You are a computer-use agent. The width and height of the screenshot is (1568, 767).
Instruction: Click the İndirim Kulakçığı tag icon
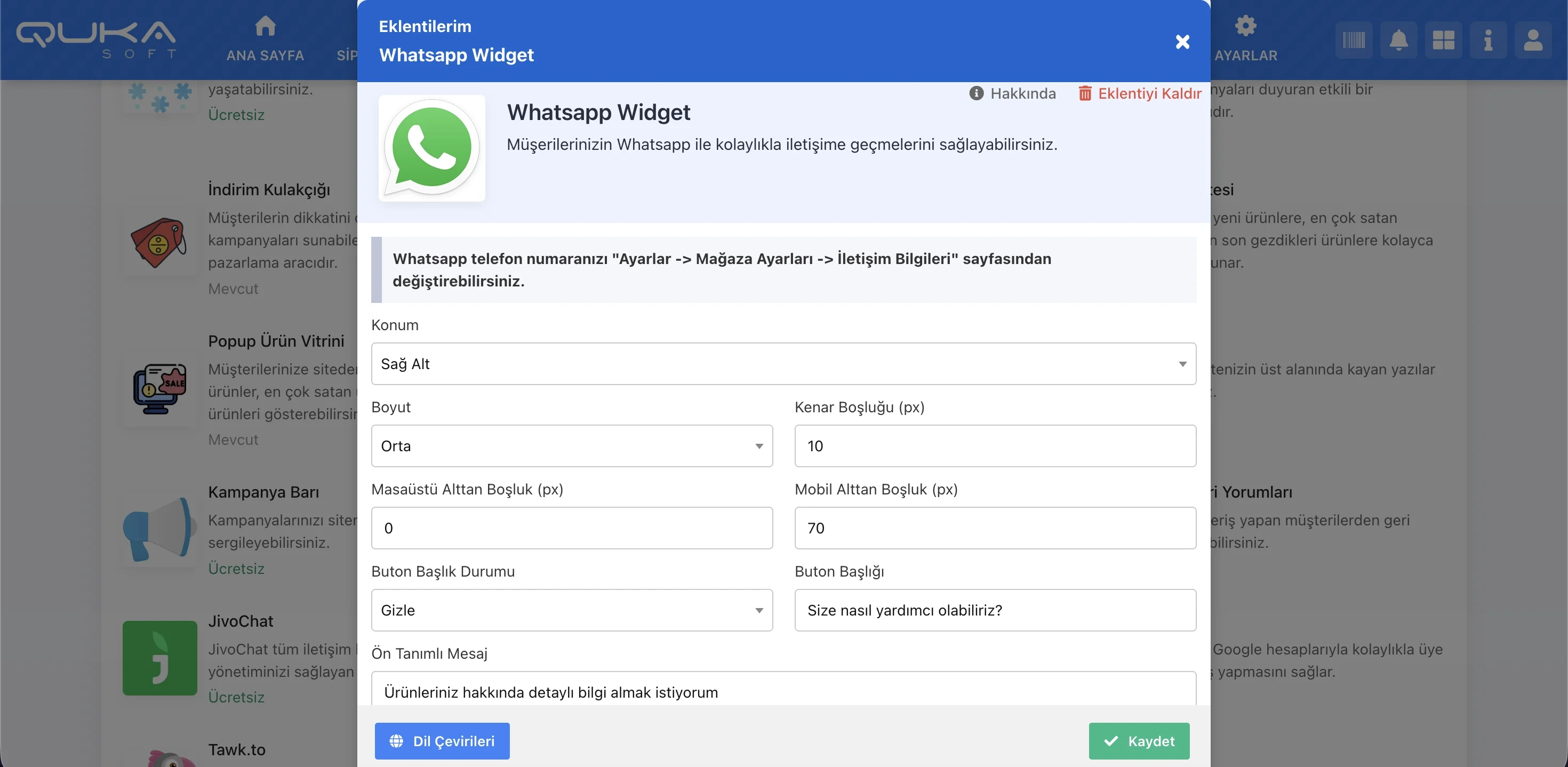[x=159, y=242]
